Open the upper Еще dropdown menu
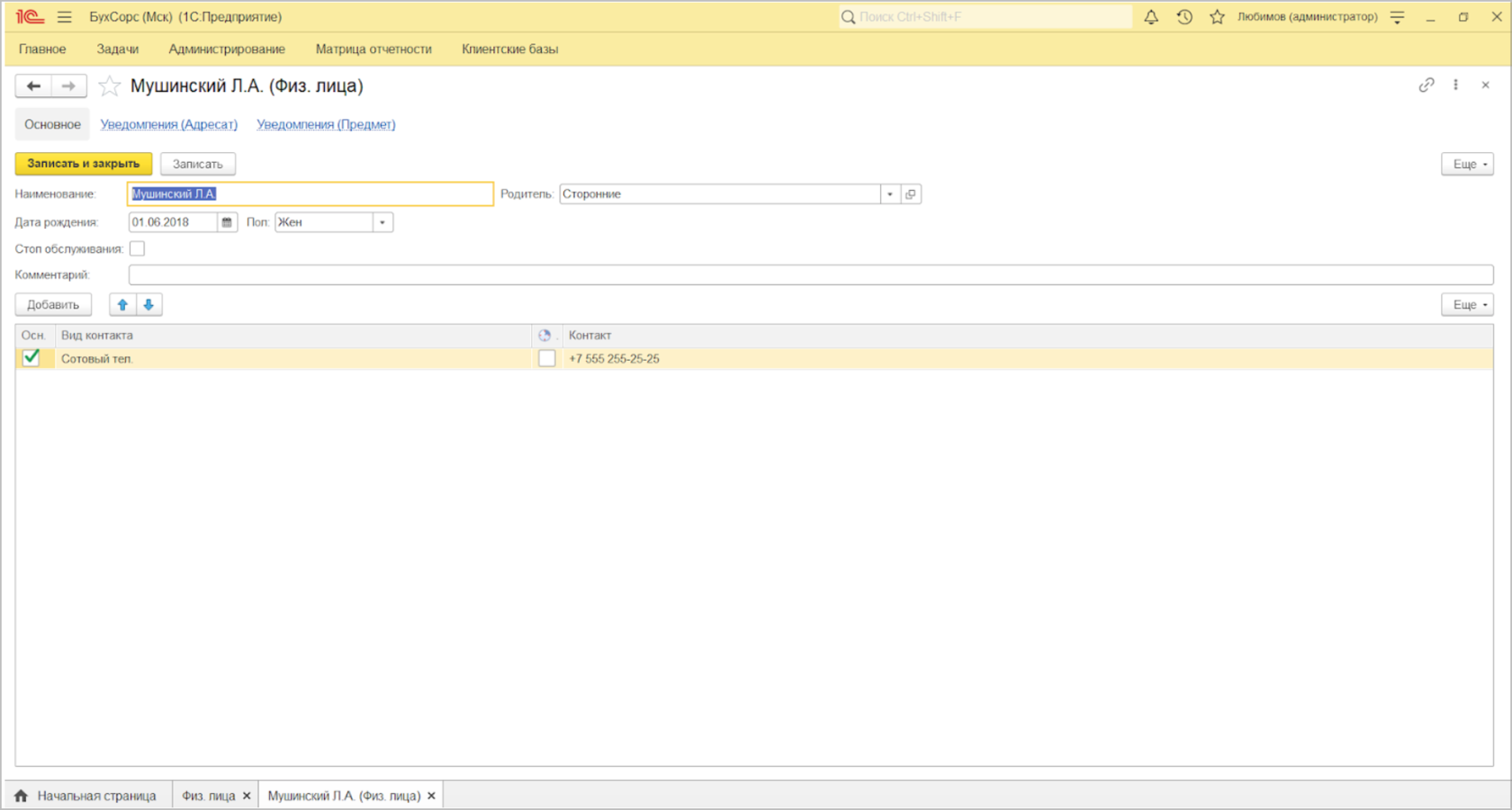Screen dimensions: 1512x810 [1467, 164]
